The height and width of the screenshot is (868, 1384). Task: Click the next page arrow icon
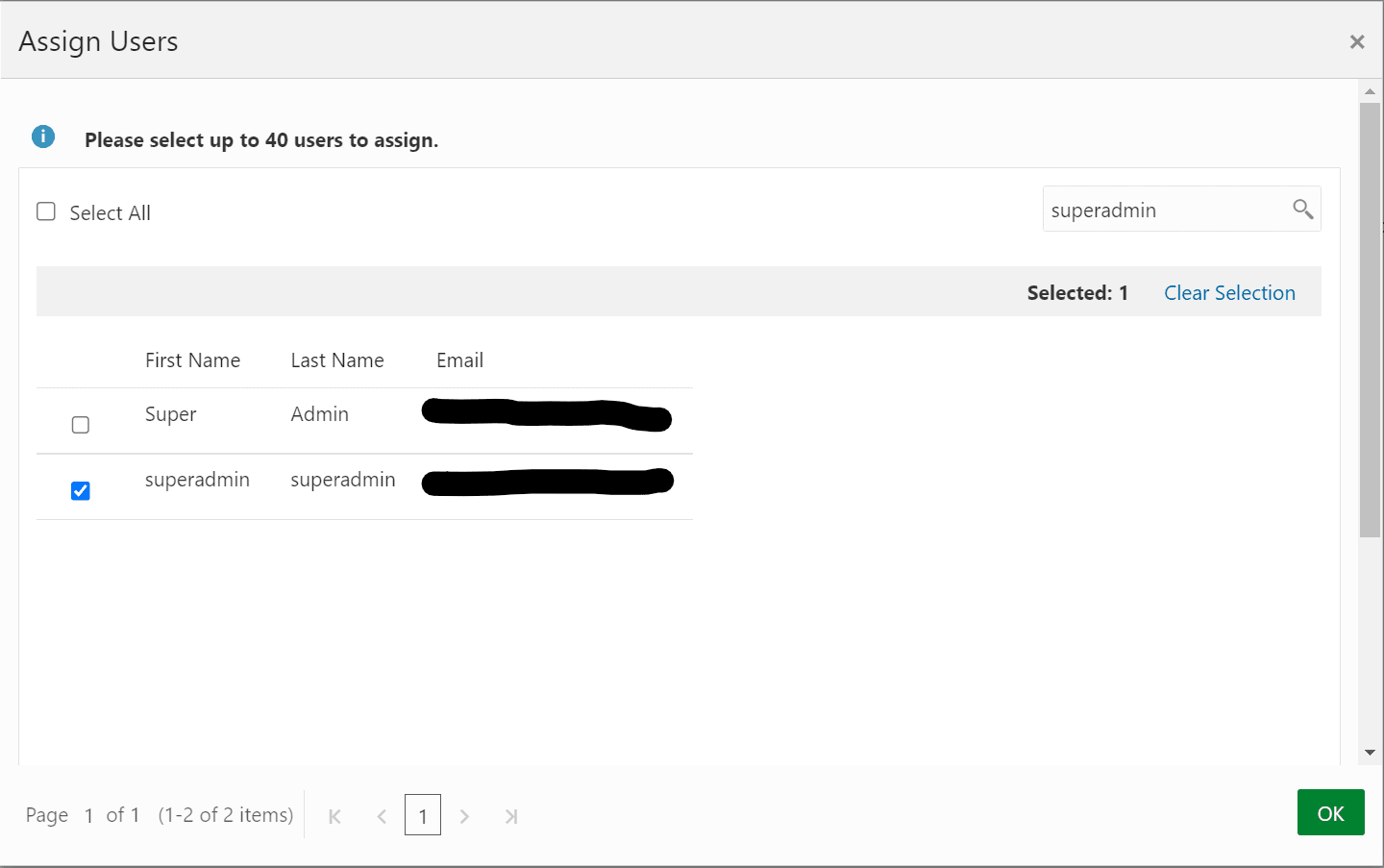pyautogui.click(x=465, y=815)
